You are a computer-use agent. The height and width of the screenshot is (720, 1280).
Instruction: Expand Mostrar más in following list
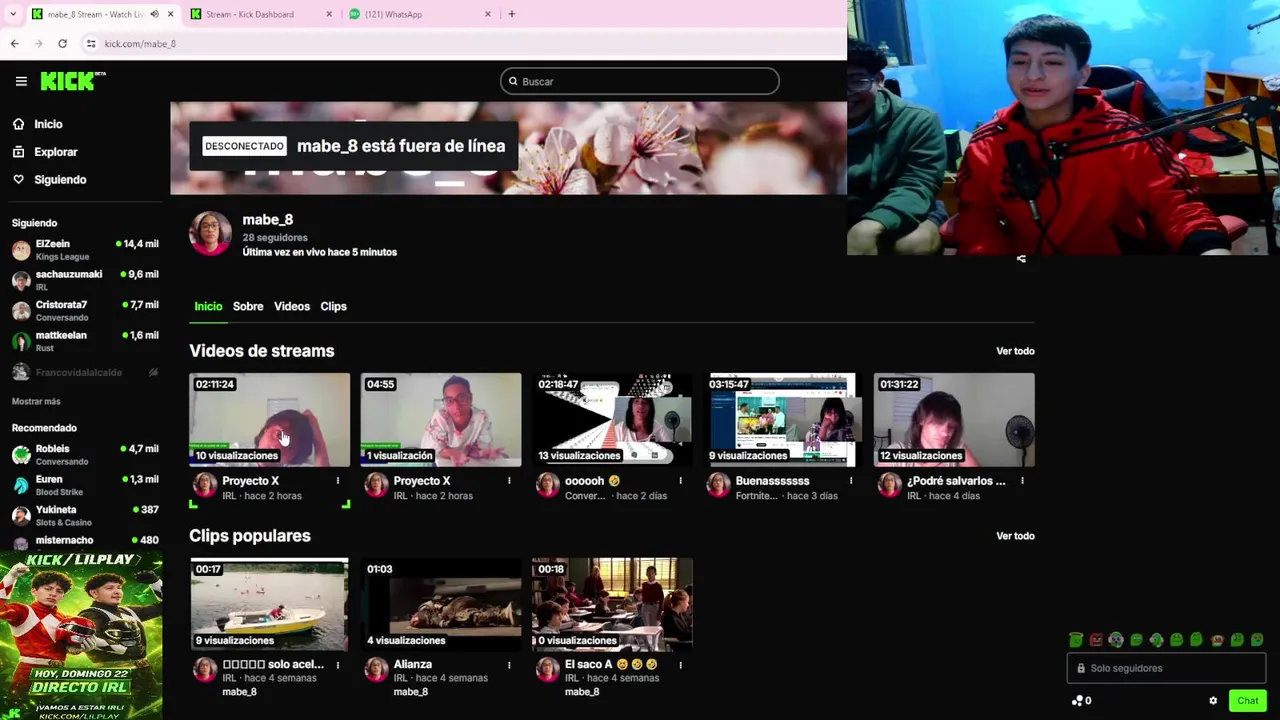pos(36,401)
